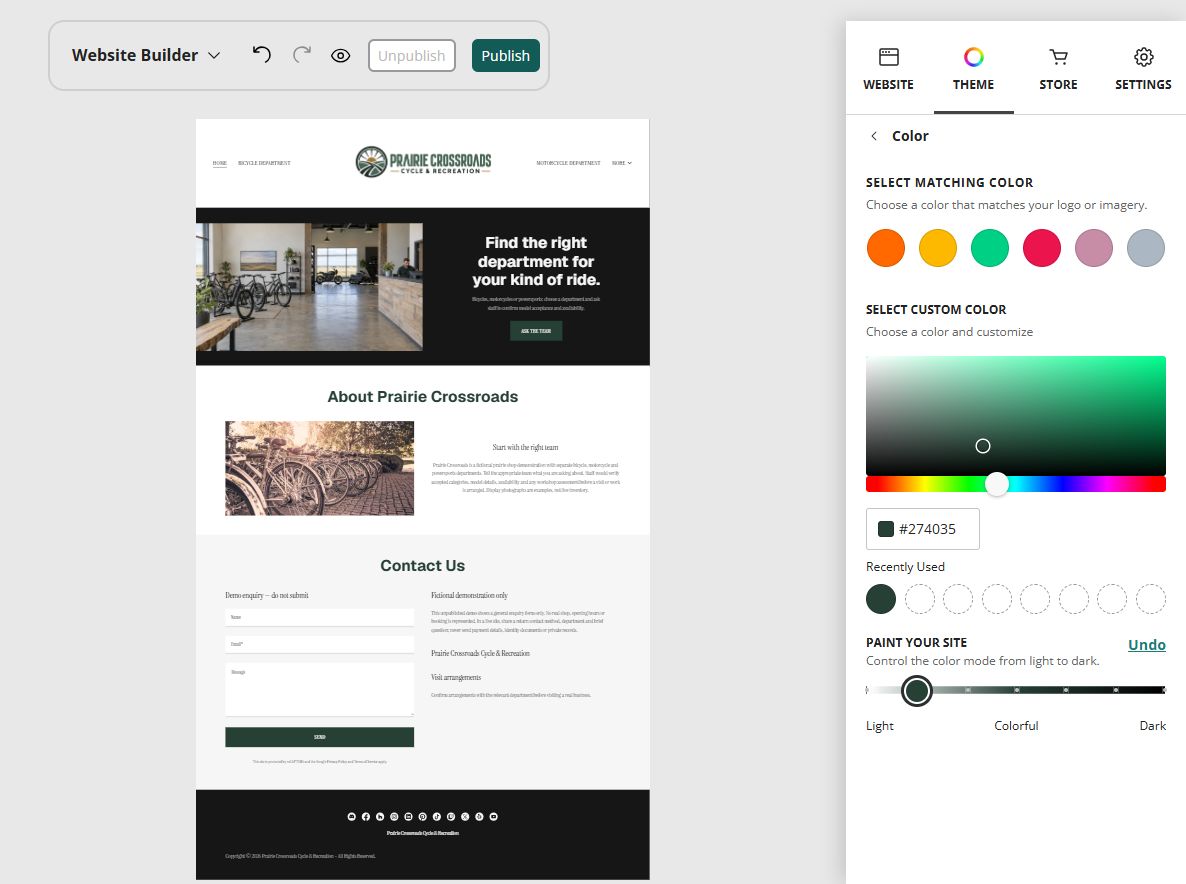Click the hero headline 'Find the right department'
The width and height of the screenshot is (1186, 884).
[536, 261]
